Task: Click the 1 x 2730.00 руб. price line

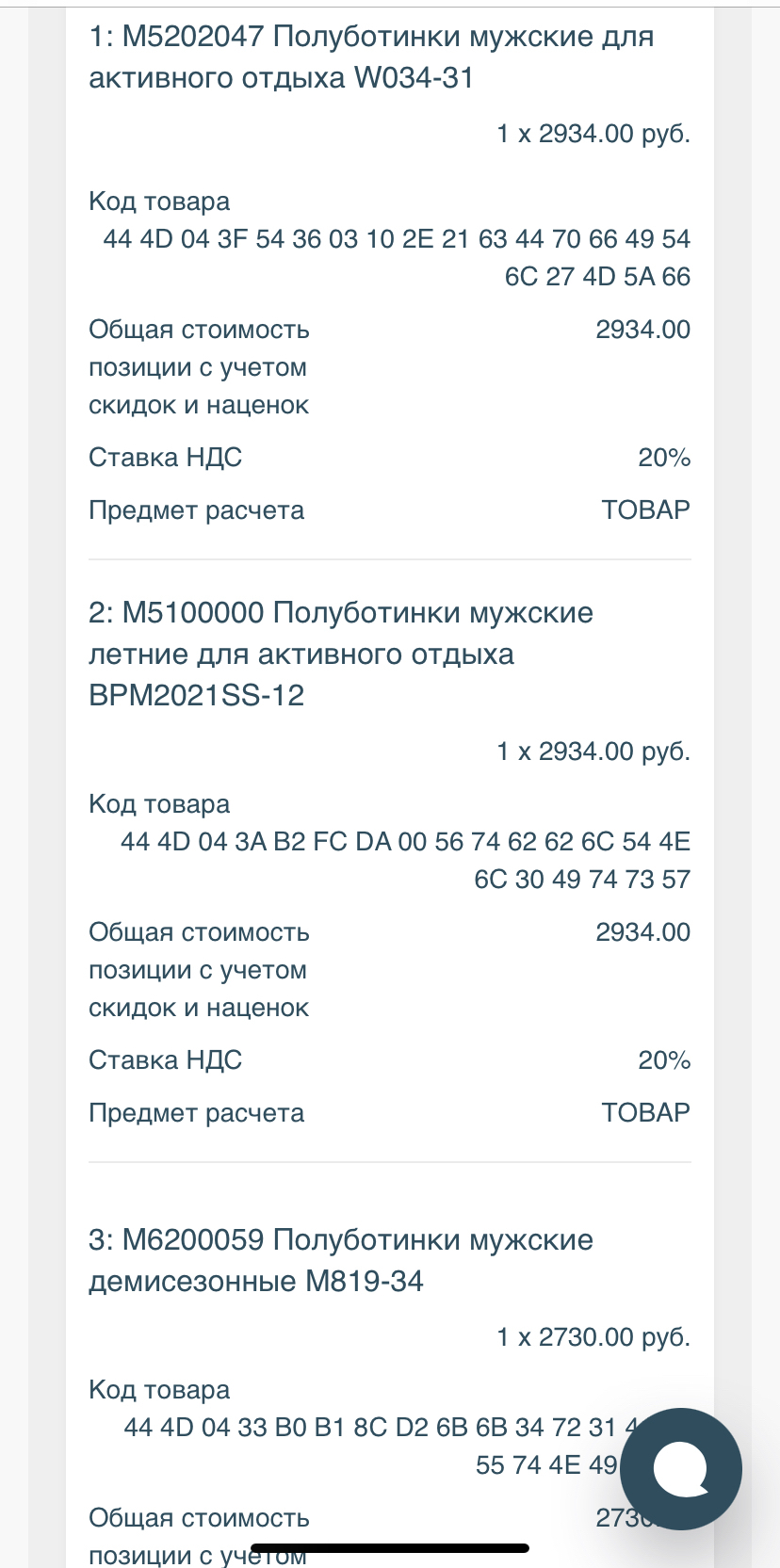Action: click(593, 1337)
